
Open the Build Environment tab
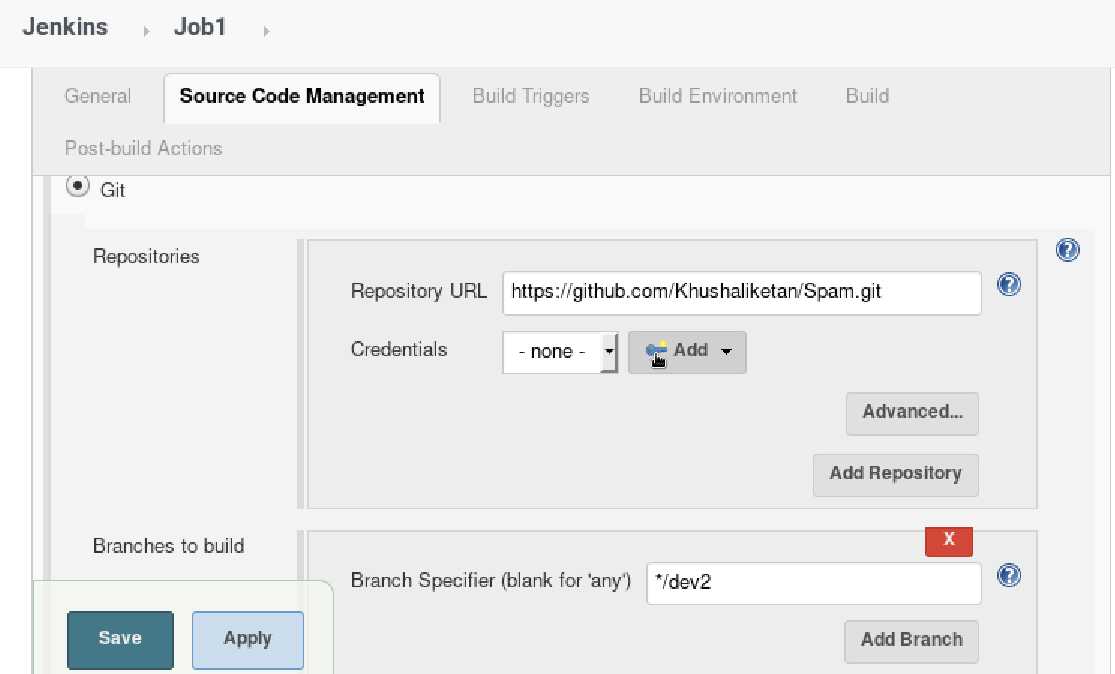tap(717, 96)
